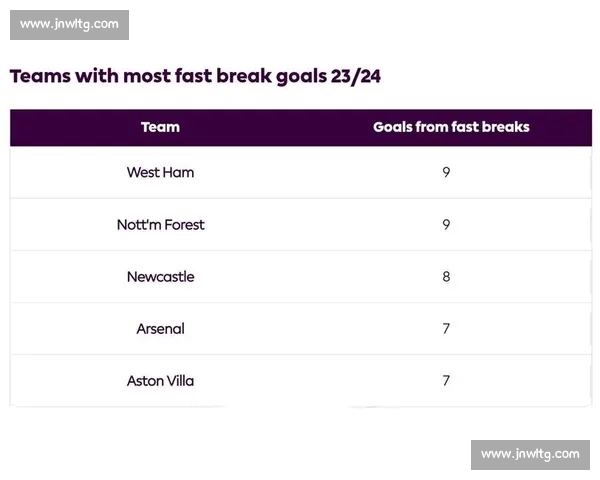This screenshot has width=600, height=480.
Task: Select the Nott'm Forest team cell
Action: coord(160,224)
